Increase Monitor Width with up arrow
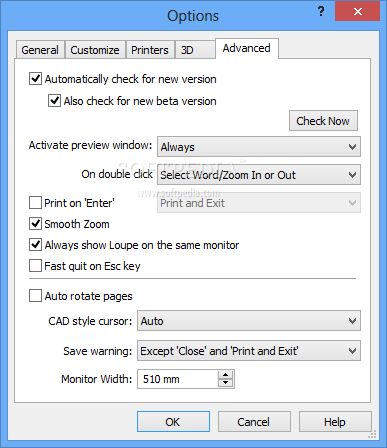387x448 pixels. 225,375
